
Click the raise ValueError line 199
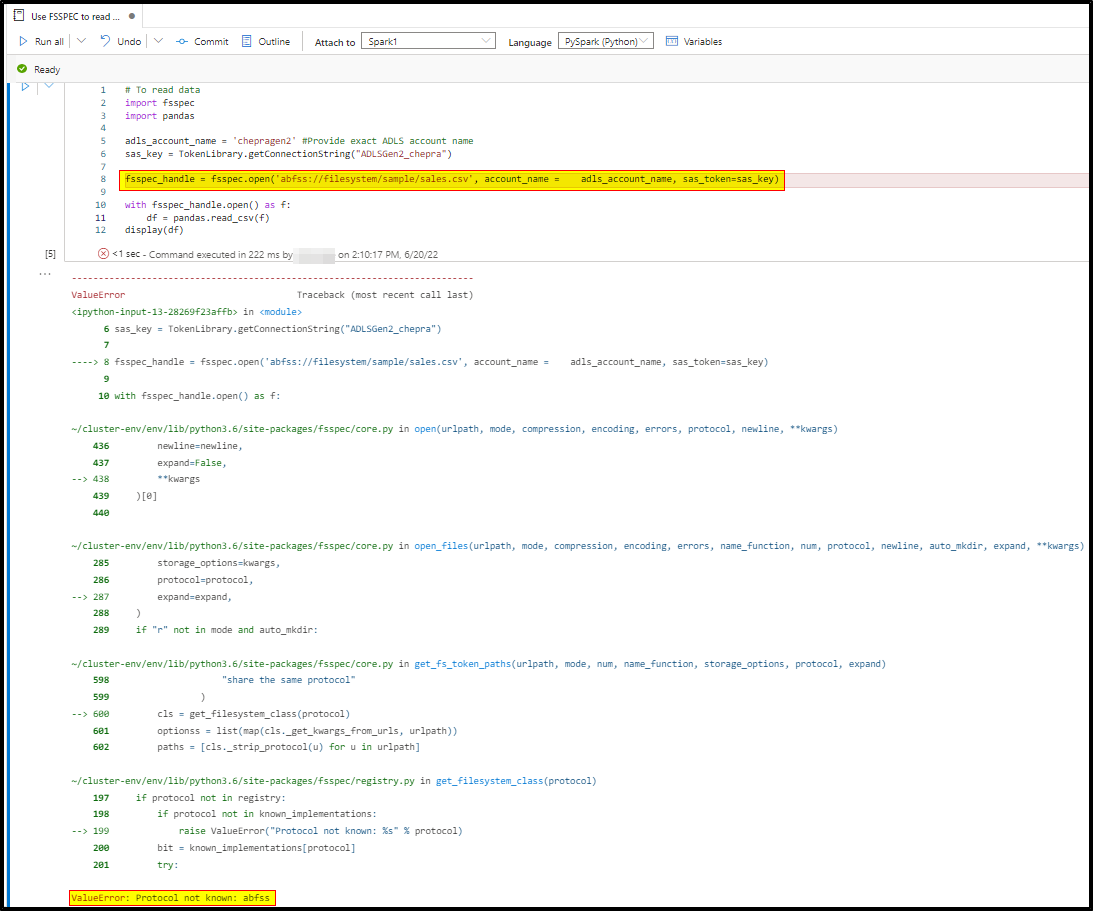[x=320, y=831]
